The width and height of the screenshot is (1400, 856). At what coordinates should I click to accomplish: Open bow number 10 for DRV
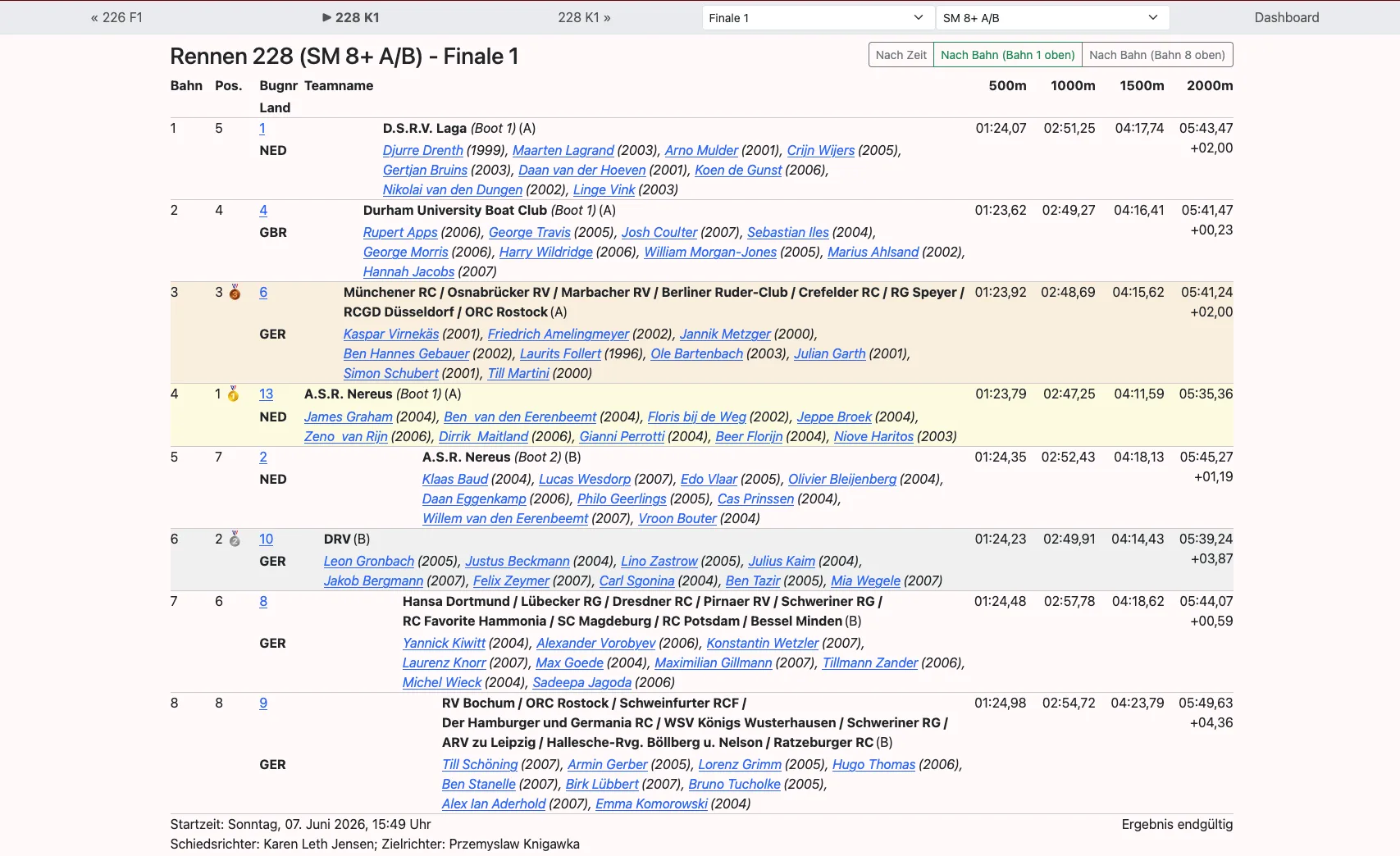pyautogui.click(x=266, y=539)
